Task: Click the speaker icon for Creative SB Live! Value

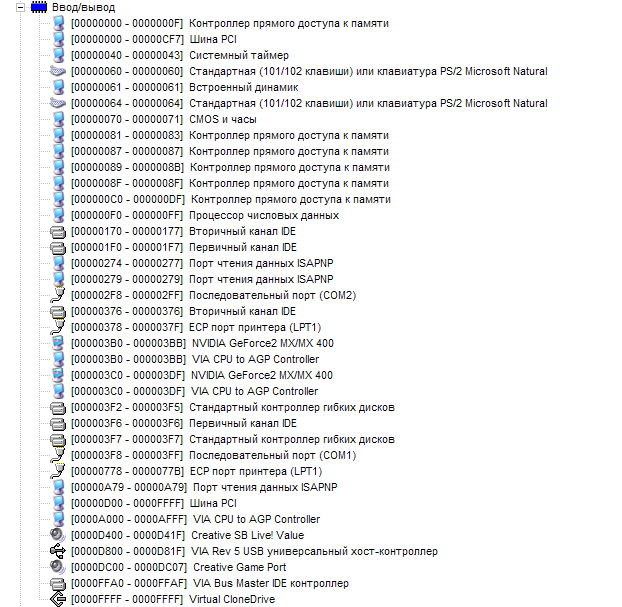Action: click(x=58, y=535)
